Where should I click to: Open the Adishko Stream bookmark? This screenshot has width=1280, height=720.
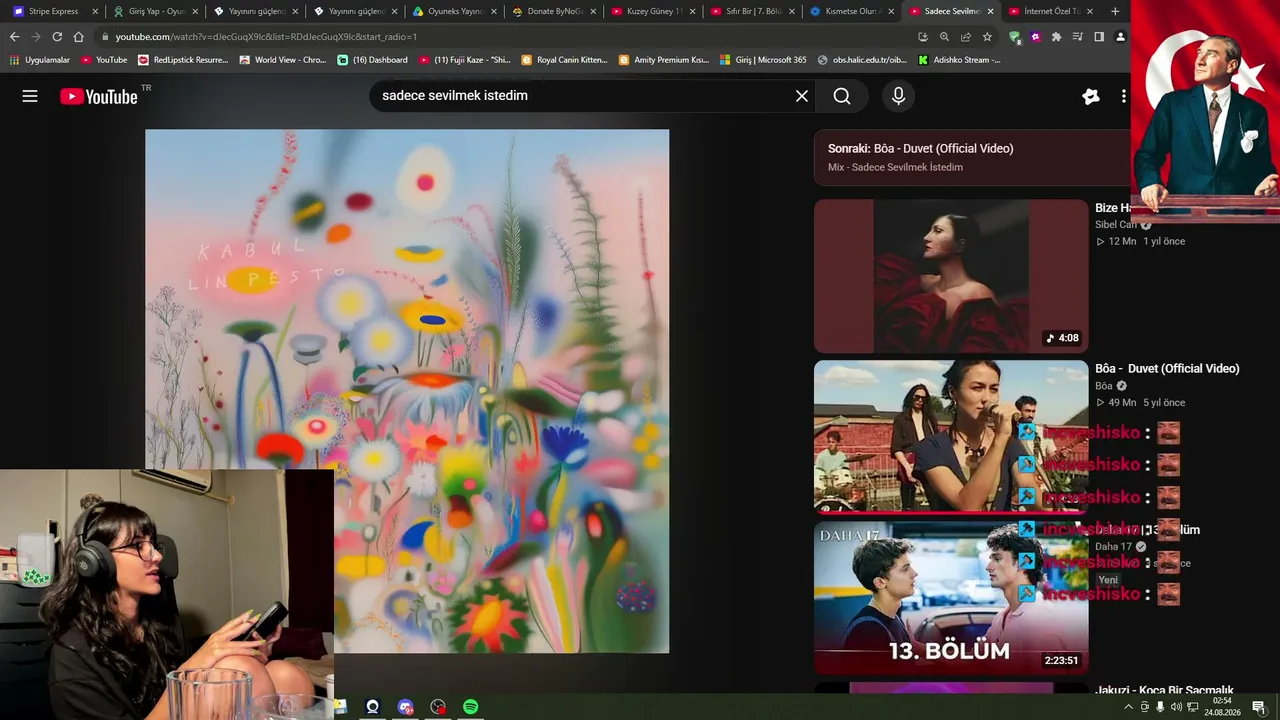click(x=959, y=60)
